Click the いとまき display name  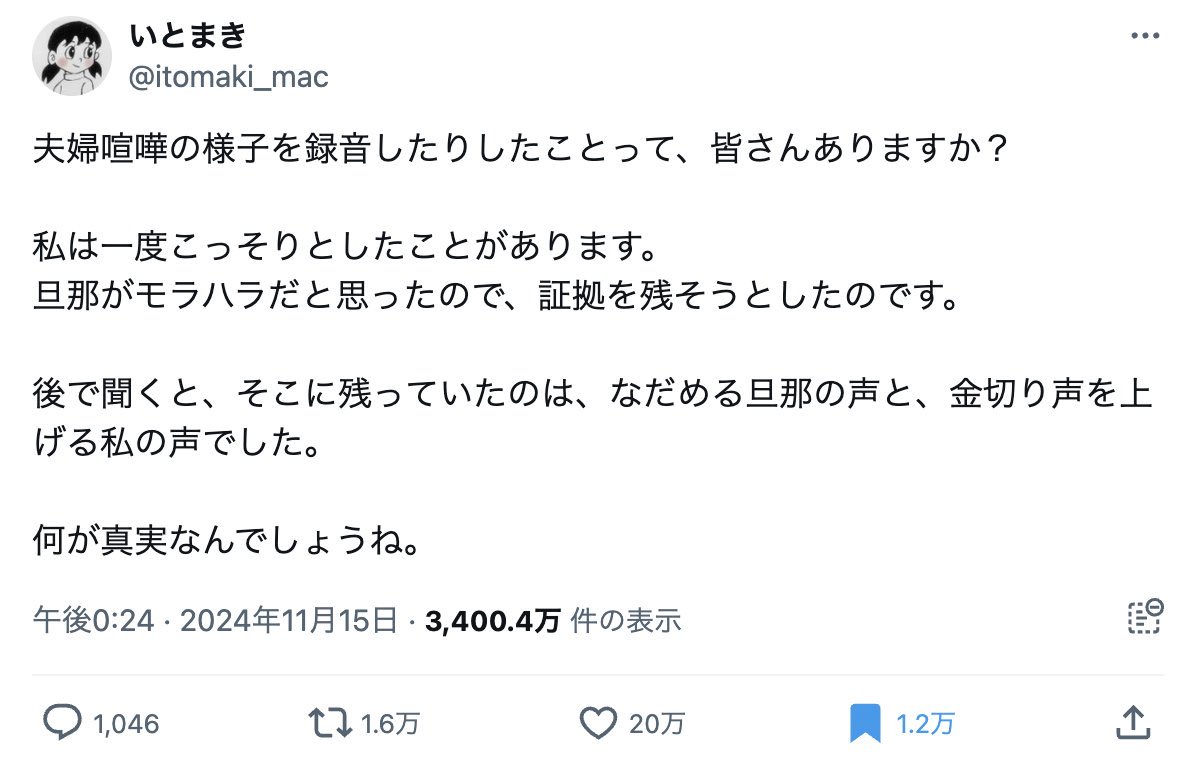(187, 36)
